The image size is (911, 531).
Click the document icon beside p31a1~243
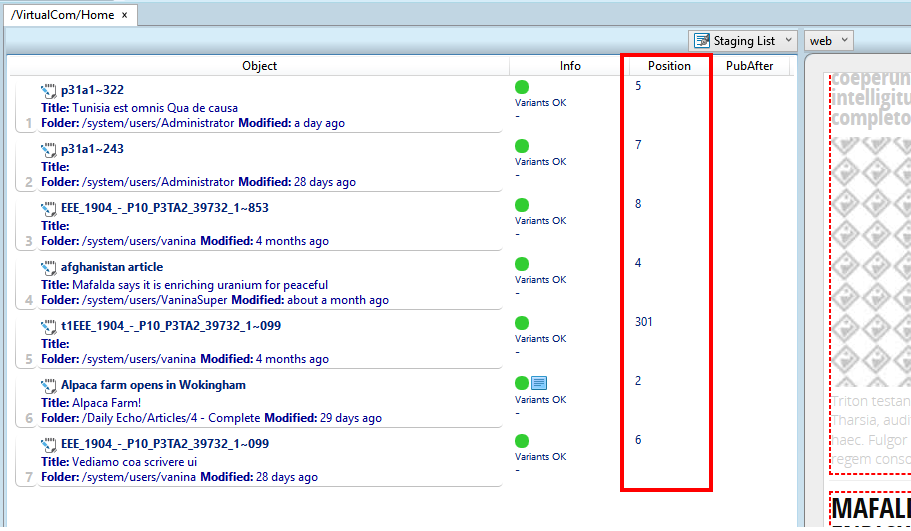[49, 150]
